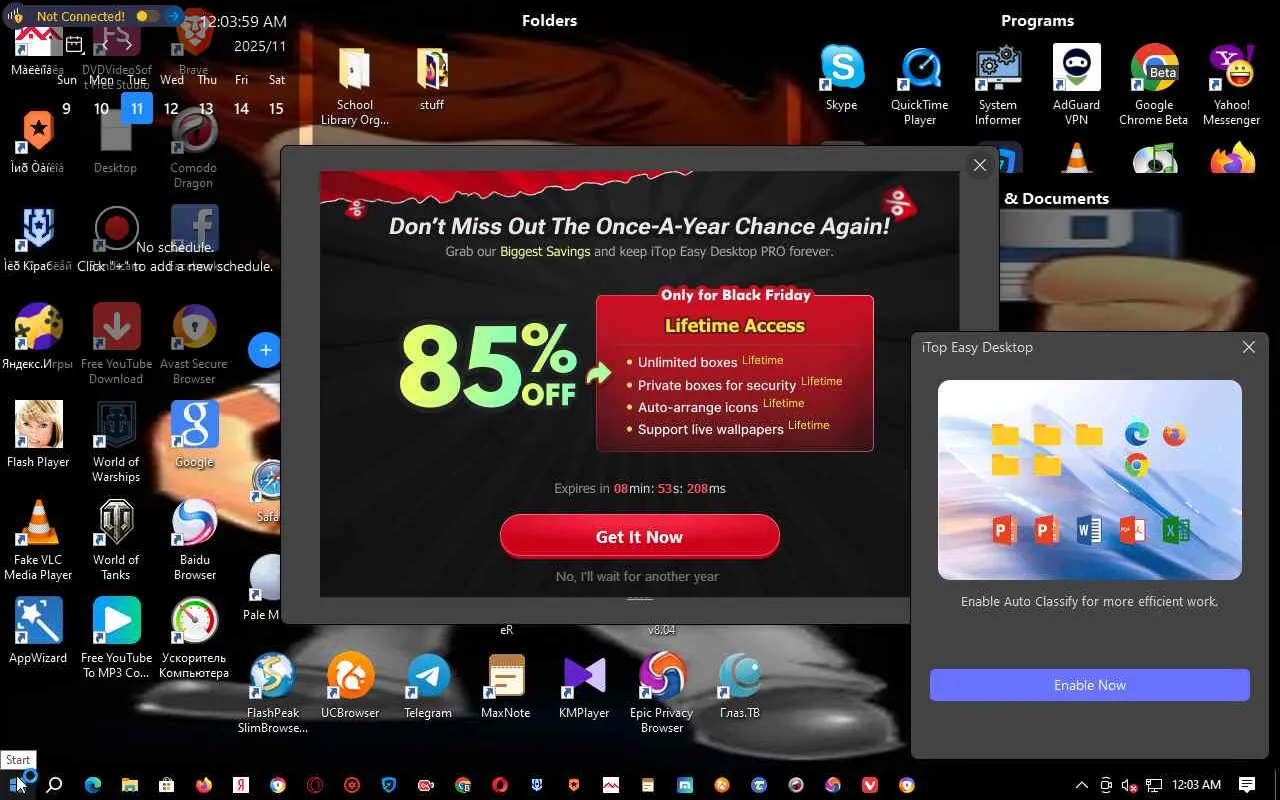Open the Google desktop shortcut
Viewport: 1280px width, 800px height.
(x=194, y=435)
